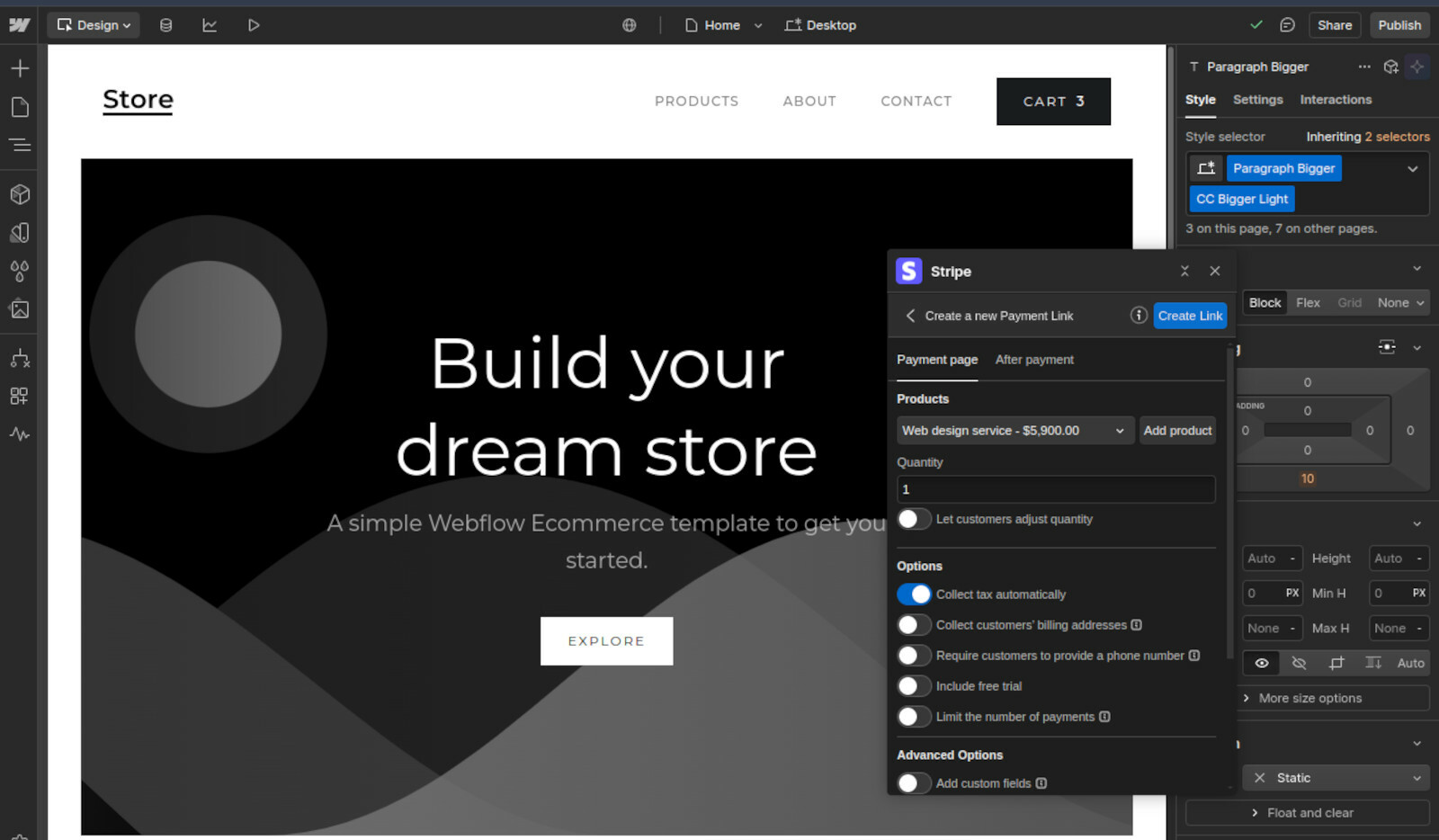Enable Let customers adjust quantity
Image resolution: width=1439 pixels, height=840 pixels.
(x=914, y=519)
